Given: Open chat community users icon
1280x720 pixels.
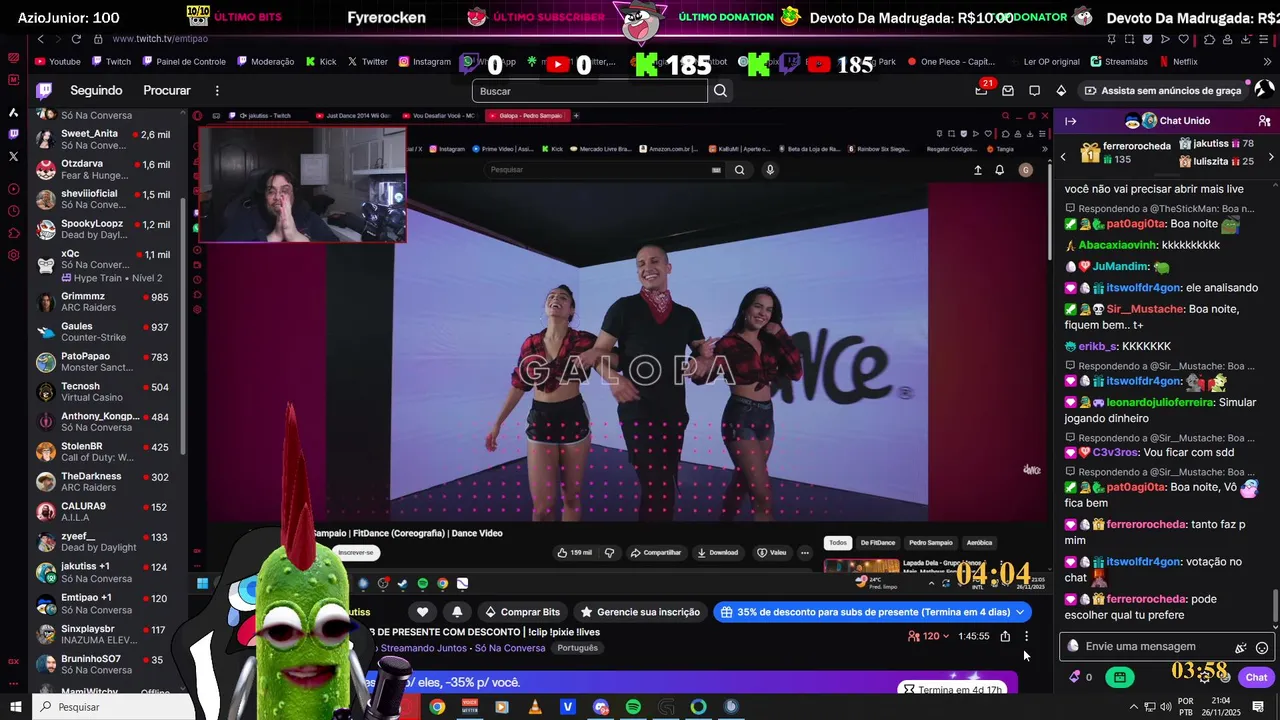Looking at the screenshot, I should (1264, 121).
